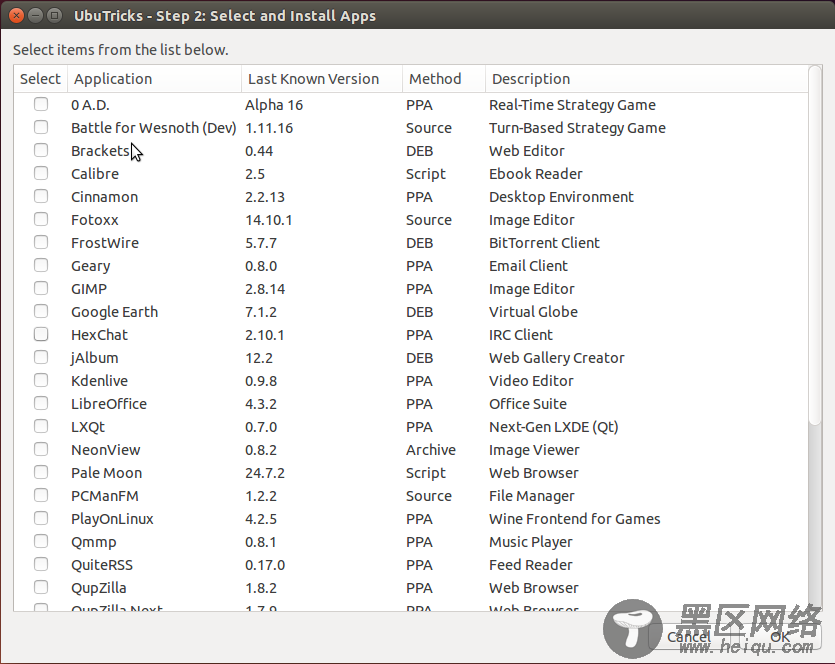Tick the LXQt checkbox

[x=41, y=427]
